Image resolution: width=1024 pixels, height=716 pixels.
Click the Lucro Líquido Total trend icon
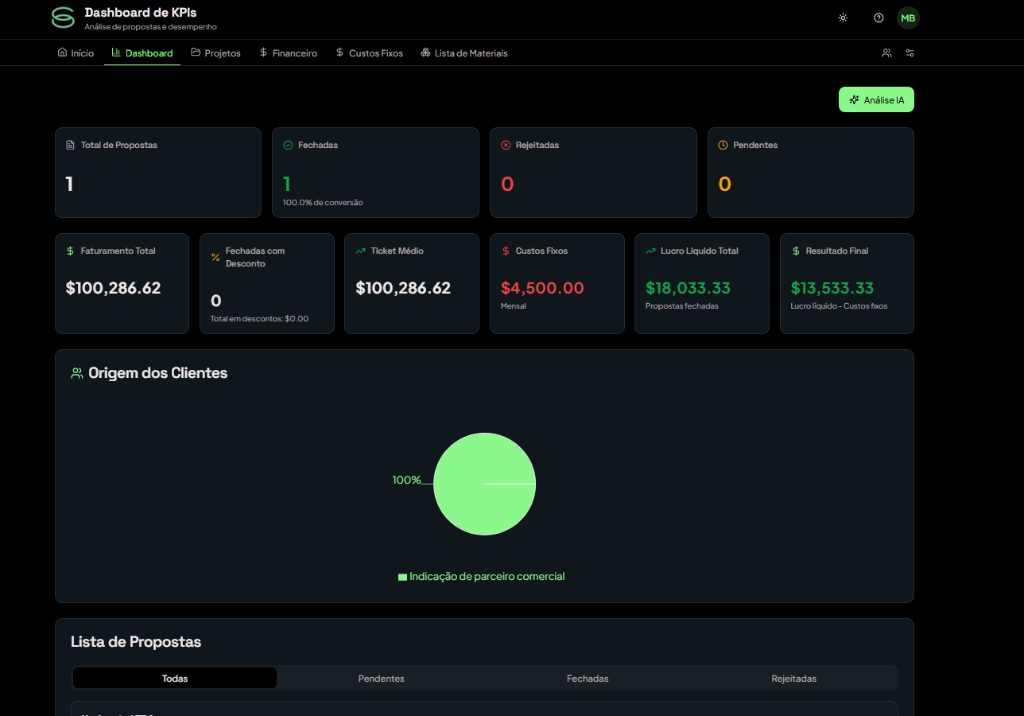pyautogui.click(x=650, y=251)
